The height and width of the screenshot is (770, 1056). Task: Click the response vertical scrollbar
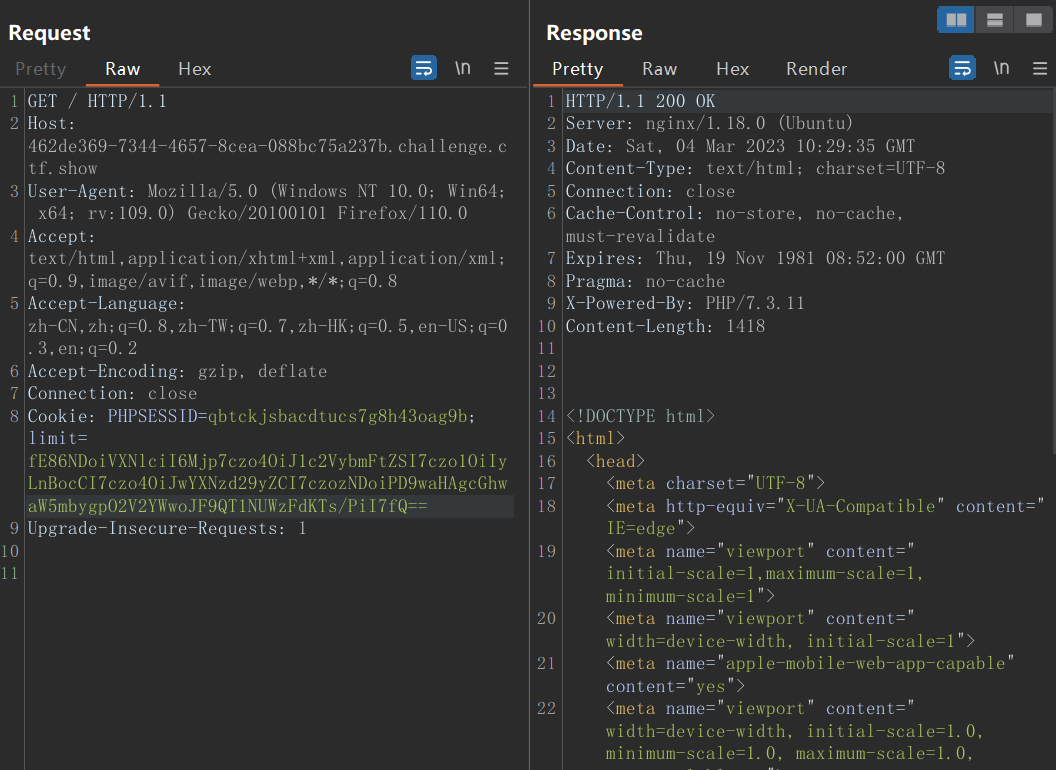tap(1053, 271)
